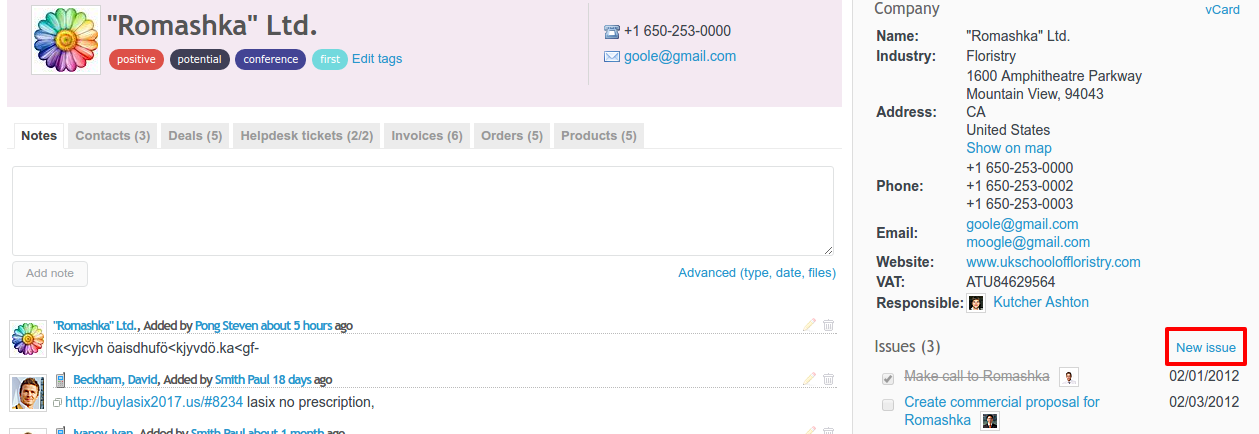Delete the first Romashka note via trash icon

pos(828,325)
